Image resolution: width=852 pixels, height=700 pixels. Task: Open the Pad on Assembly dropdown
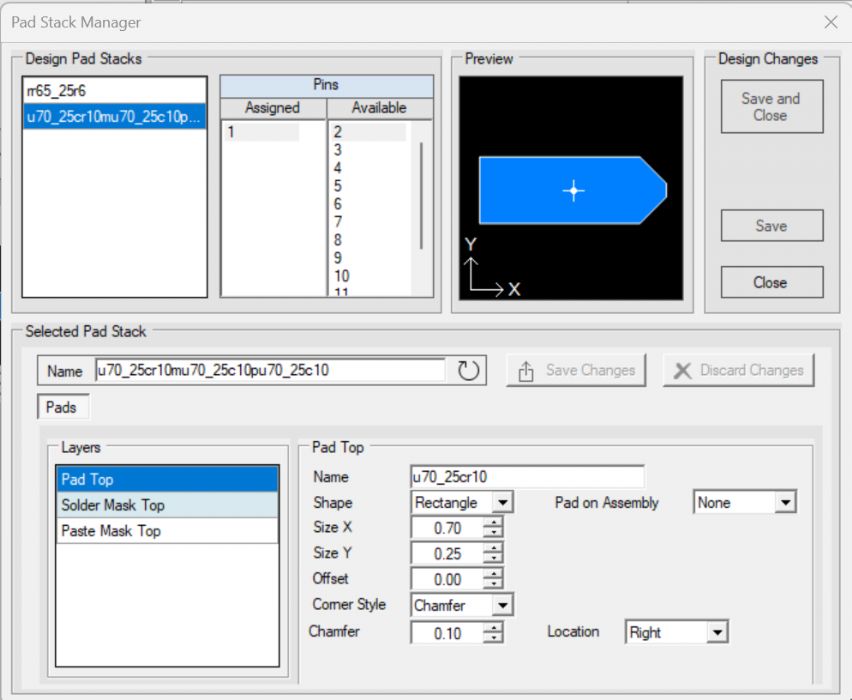785,503
